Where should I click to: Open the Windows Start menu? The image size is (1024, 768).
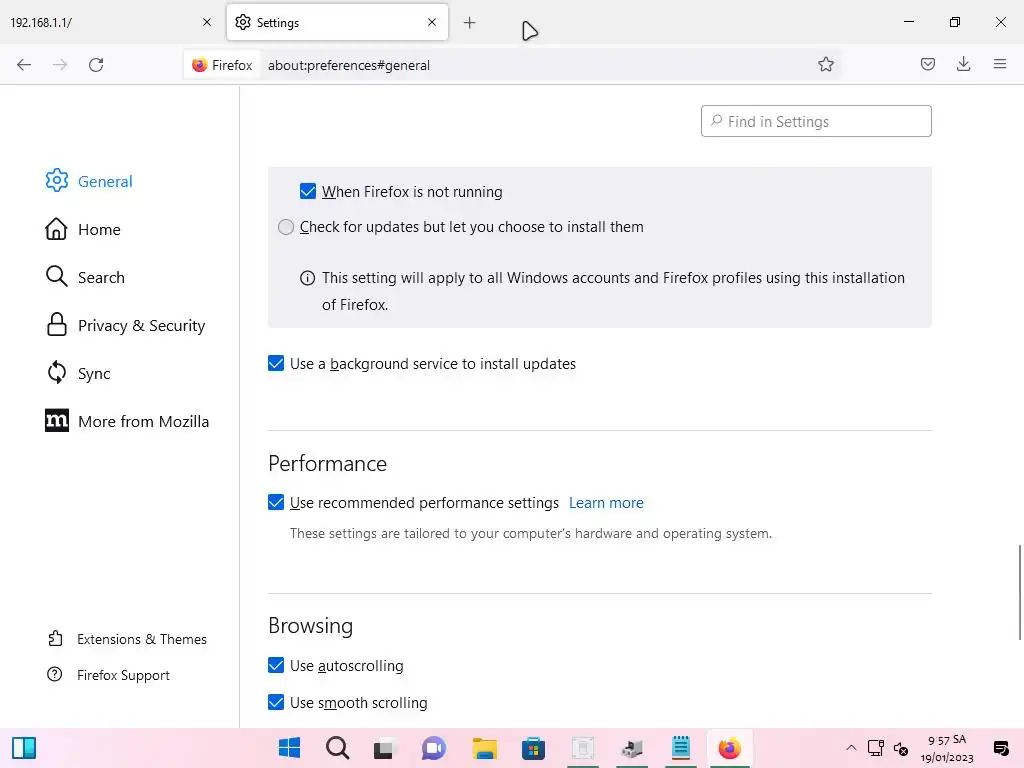pyautogui.click(x=289, y=748)
